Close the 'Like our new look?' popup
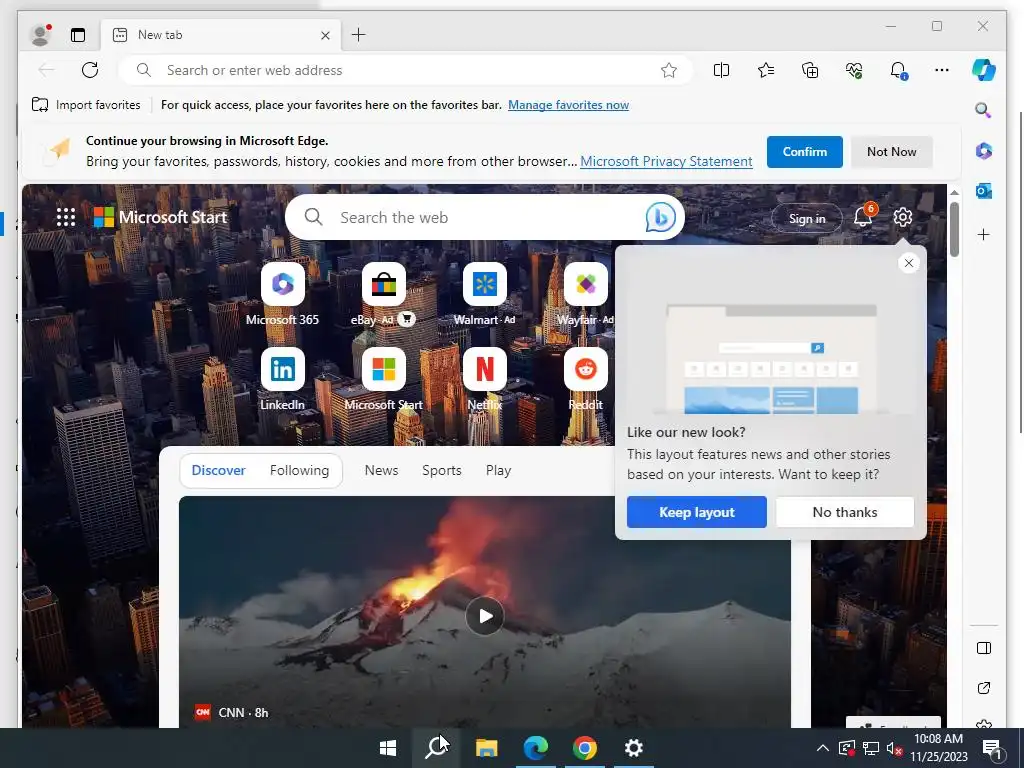The height and width of the screenshot is (768, 1024). click(x=908, y=263)
